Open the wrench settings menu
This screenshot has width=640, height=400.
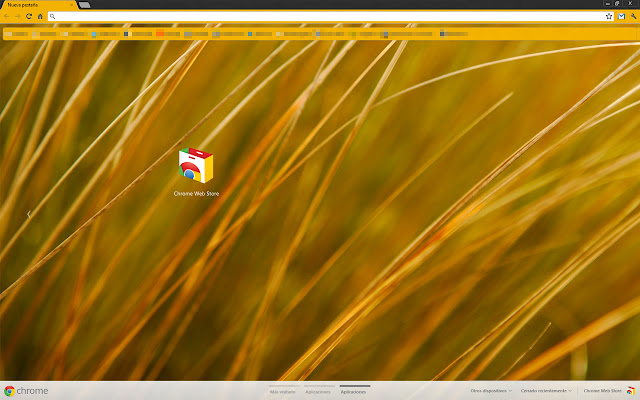[x=633, y=16]
